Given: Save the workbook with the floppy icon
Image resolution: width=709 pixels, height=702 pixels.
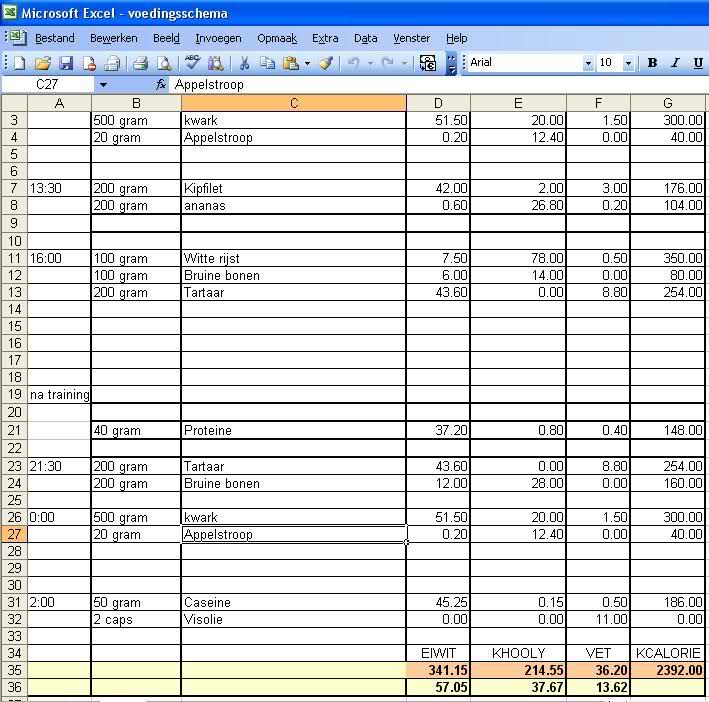Looking at the screenshot, I should [65, 63].
